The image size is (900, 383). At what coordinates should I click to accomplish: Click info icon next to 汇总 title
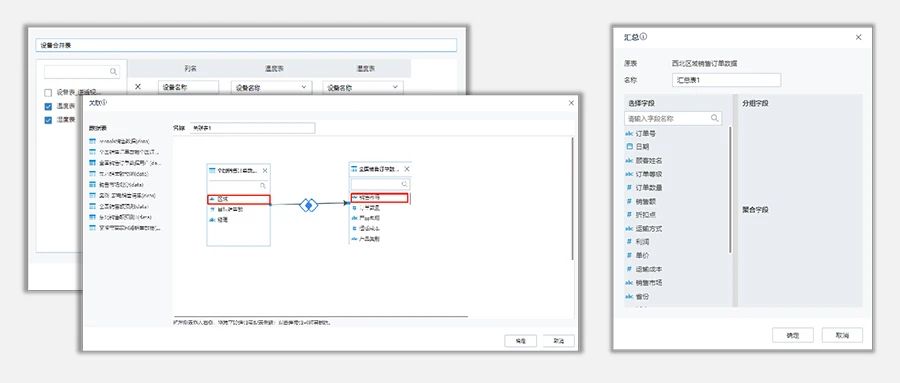(643, 37)
